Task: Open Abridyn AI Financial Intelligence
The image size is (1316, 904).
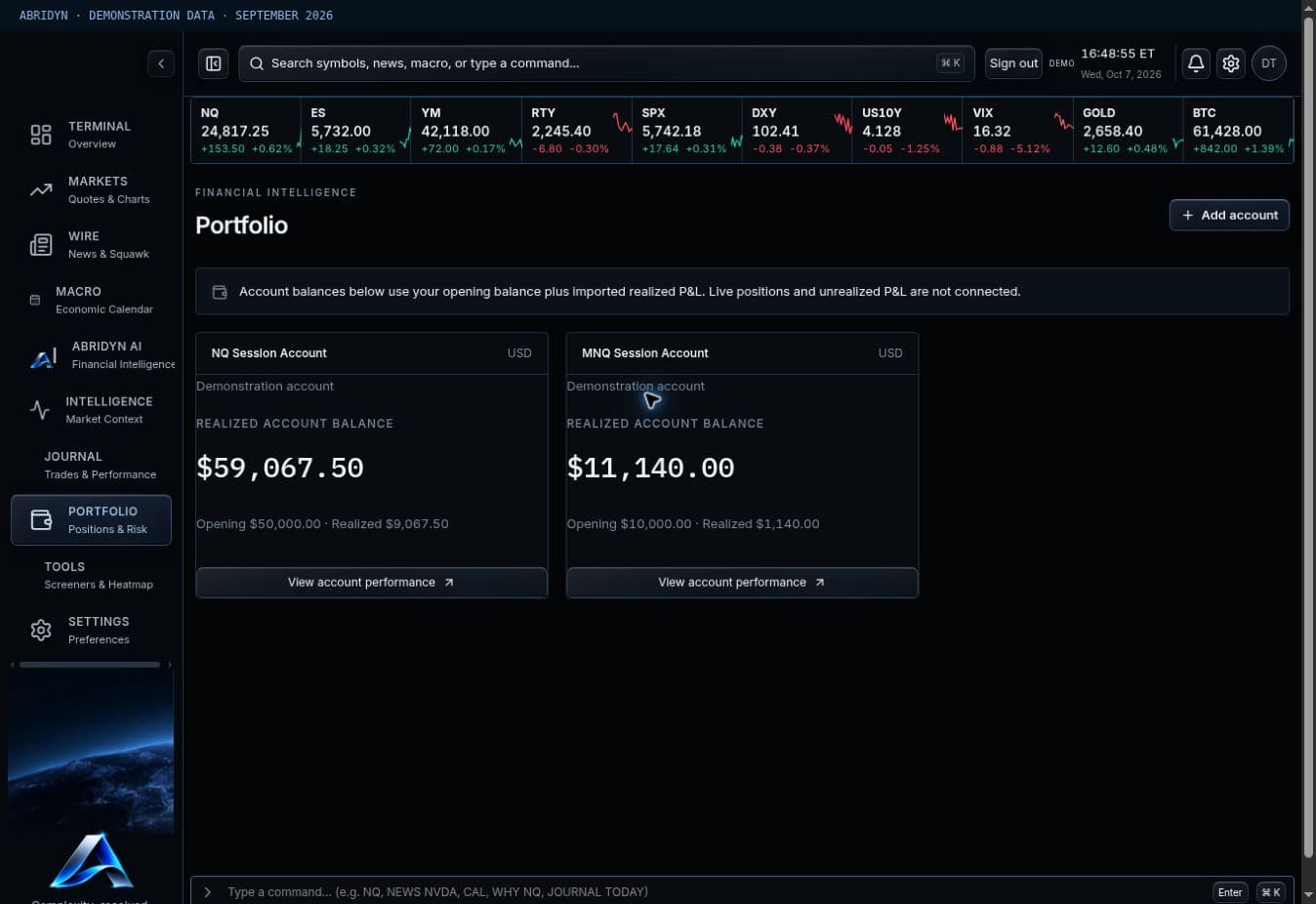Action: coord(91,355)
